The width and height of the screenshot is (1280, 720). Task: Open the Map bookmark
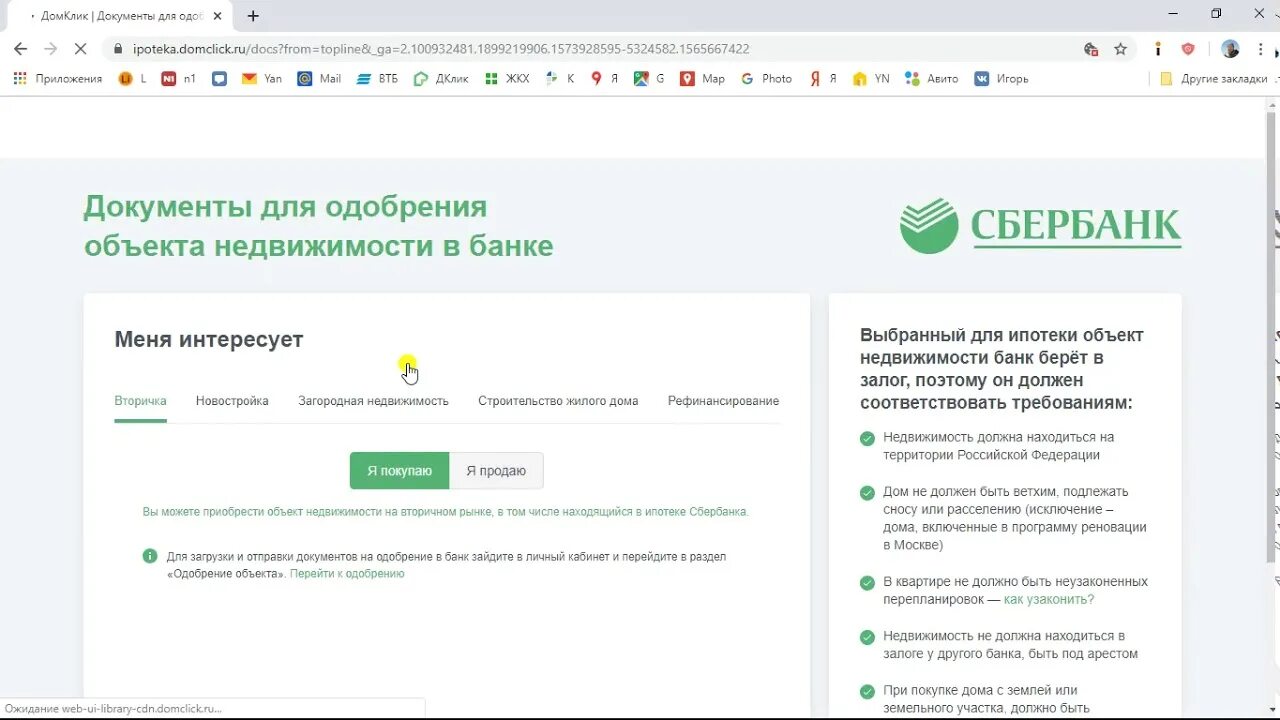702,78
